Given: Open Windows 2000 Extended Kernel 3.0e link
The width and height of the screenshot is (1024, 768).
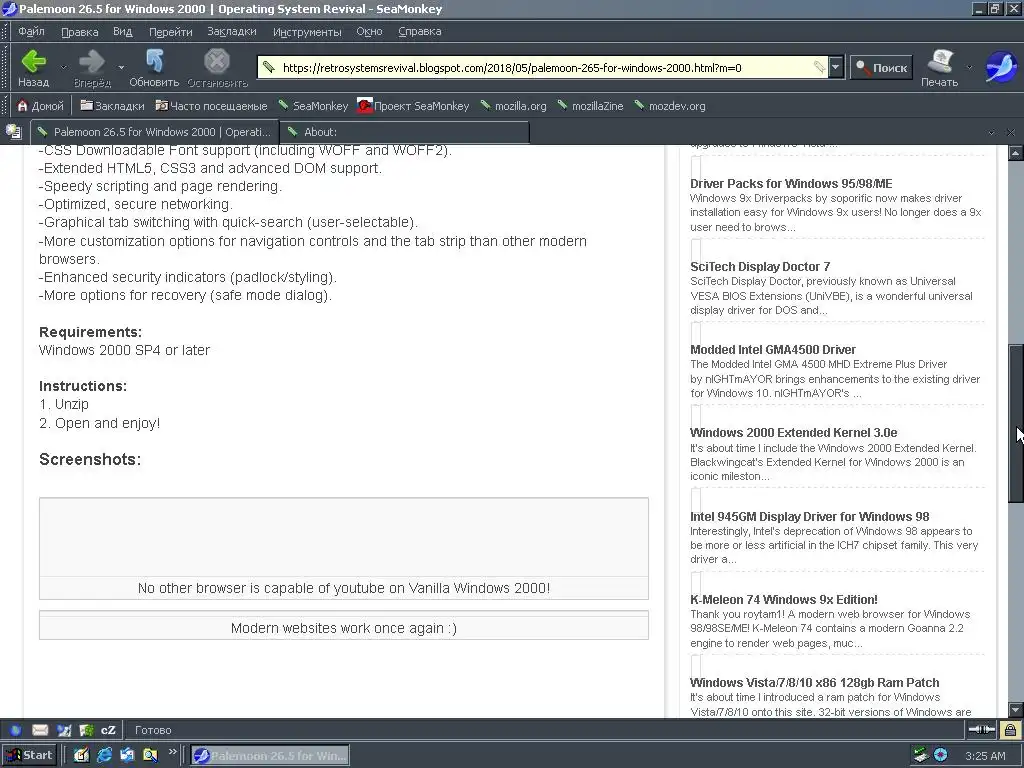Looking at the screenshot, I should tap(793, 432).
